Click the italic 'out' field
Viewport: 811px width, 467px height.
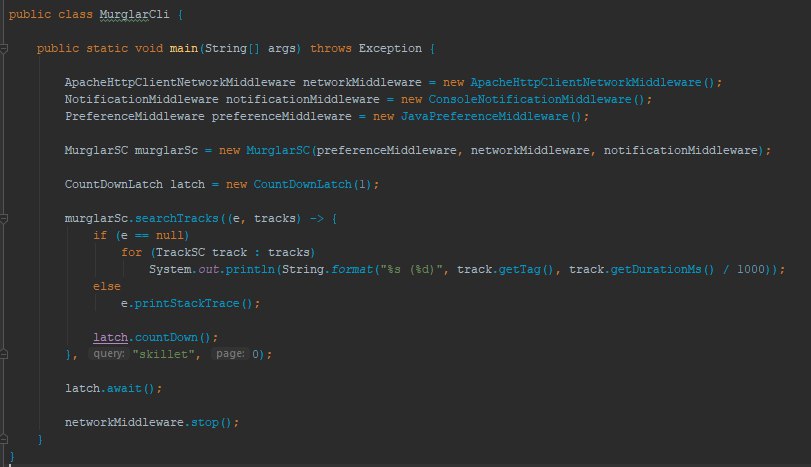[x=208, y=269]
